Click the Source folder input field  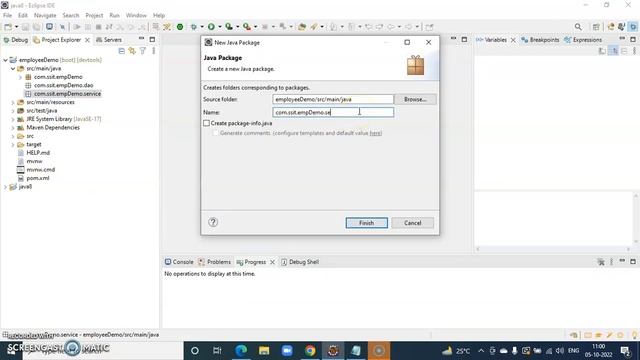pos(333,99)
